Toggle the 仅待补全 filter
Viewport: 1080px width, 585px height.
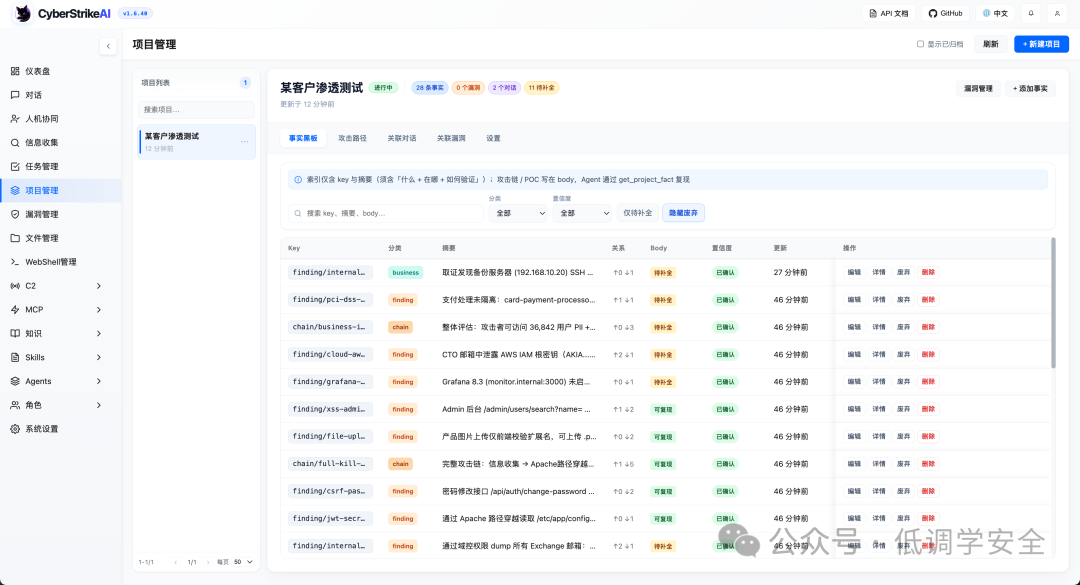[637, 213]
